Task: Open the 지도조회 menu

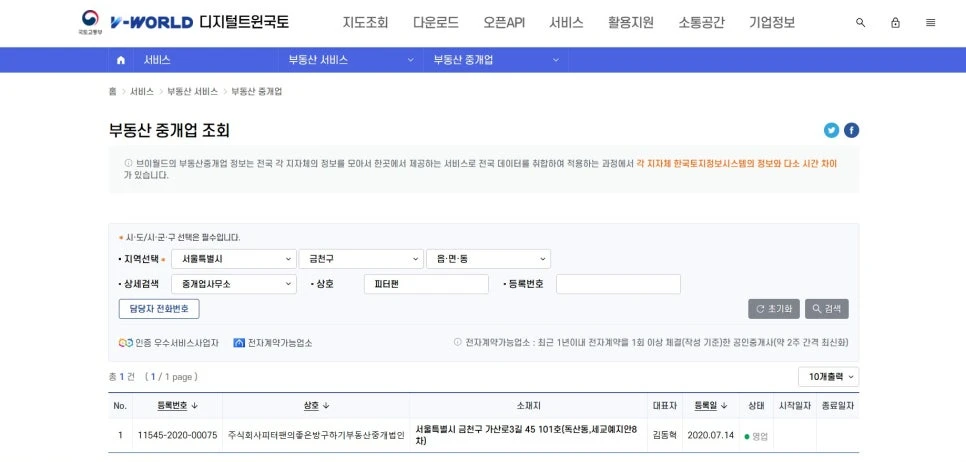Action: pyautogui.click(x=365, y=22)
